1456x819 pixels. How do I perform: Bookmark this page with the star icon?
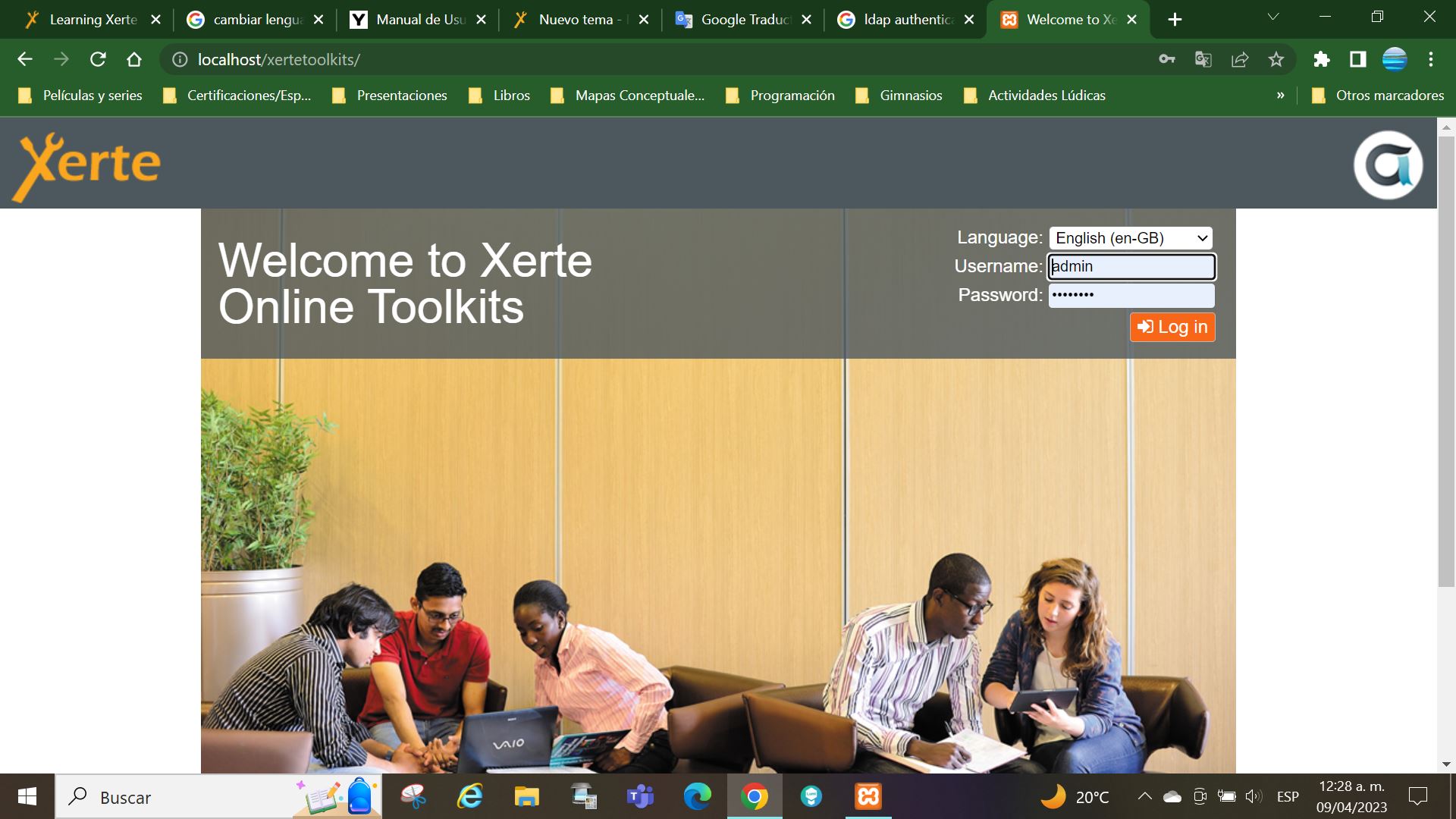click(x=1276, y=59)
